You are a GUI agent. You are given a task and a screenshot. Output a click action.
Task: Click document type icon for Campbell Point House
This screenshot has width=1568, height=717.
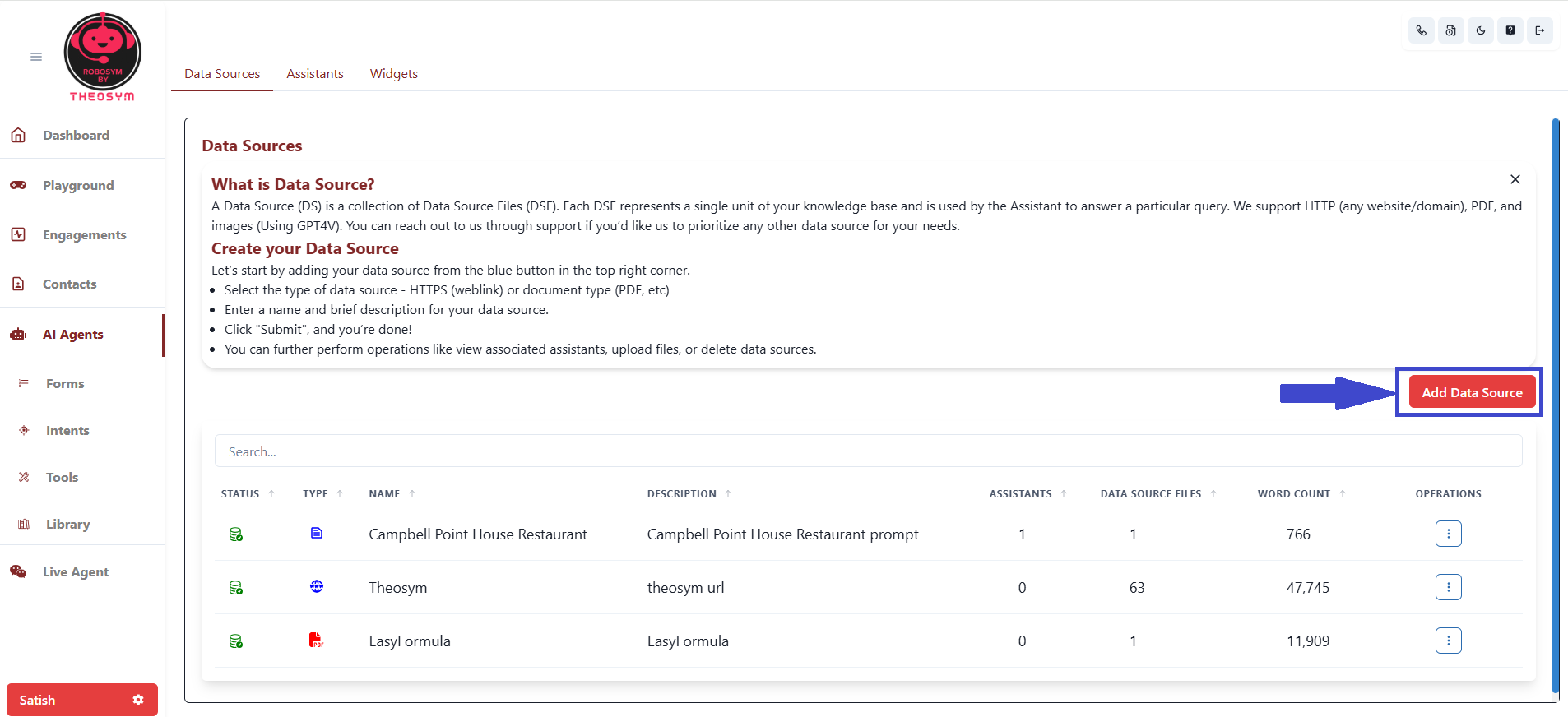coord(317,533)
